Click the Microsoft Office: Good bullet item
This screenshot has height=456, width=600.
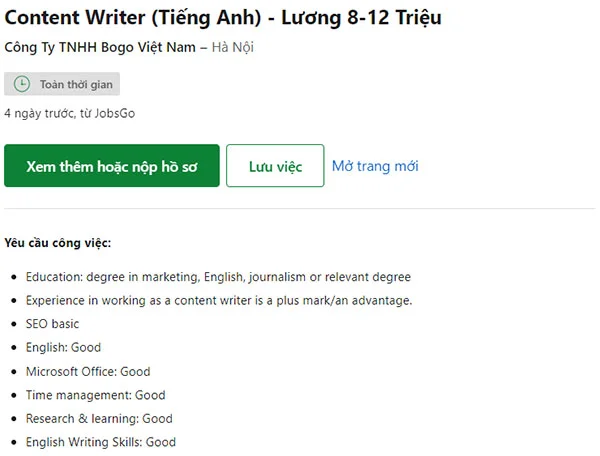click(x=88, y=371)
